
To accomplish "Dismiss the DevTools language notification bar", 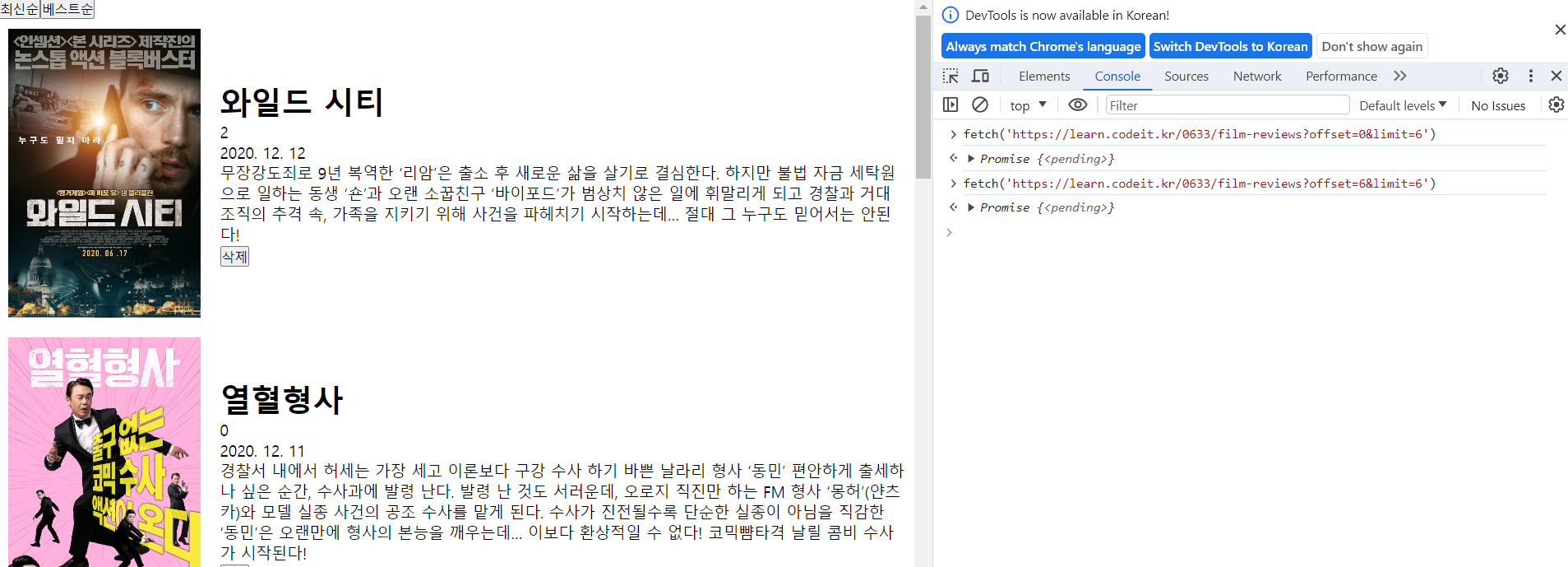I will (1560, 30).
